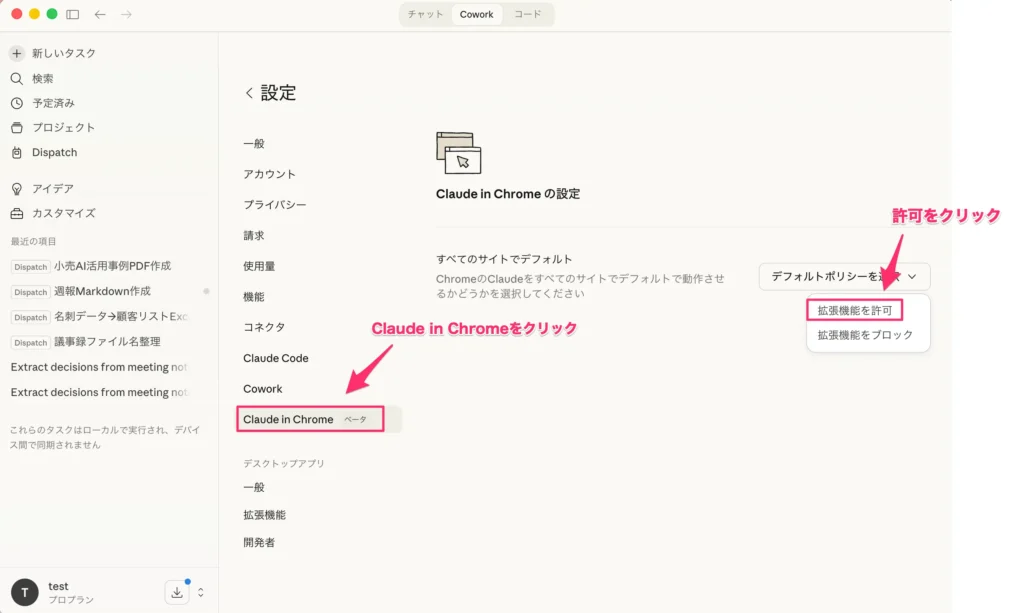Choose 拡張機能を許可 option
Viewport: 1024px width, 613px height.
click(x=854, y=310)
